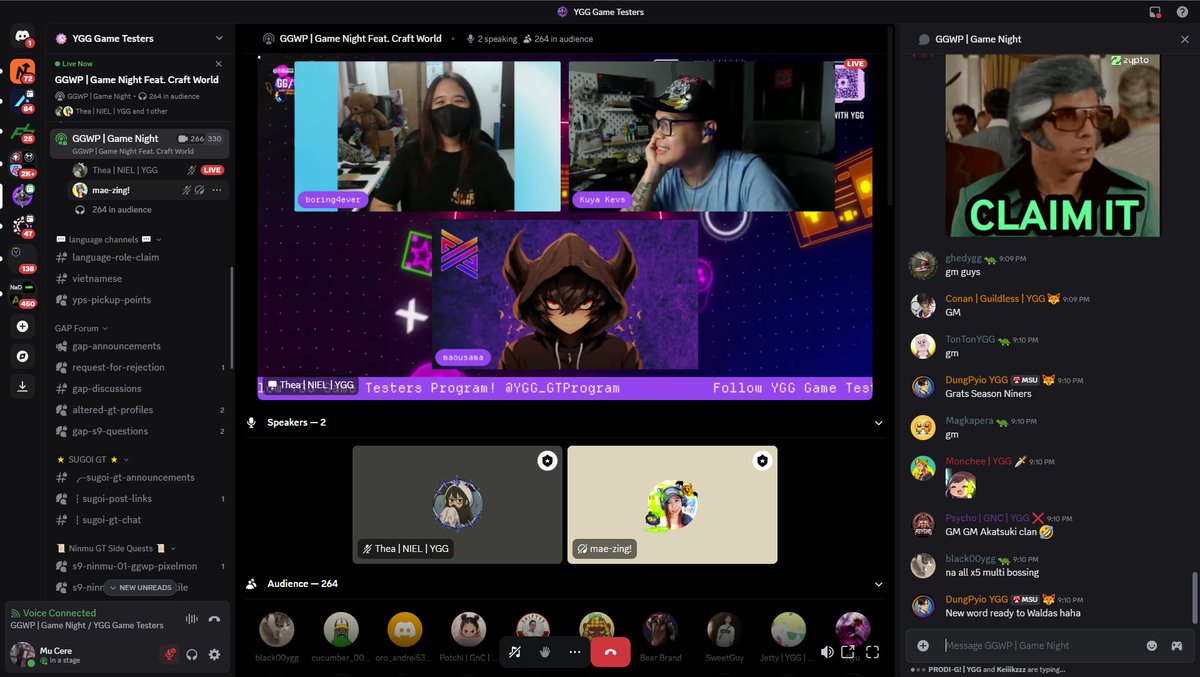This screenshot has width=1200, height=677.
Task: Open noise suppression waveform icon
Action: tap(192, 619)
